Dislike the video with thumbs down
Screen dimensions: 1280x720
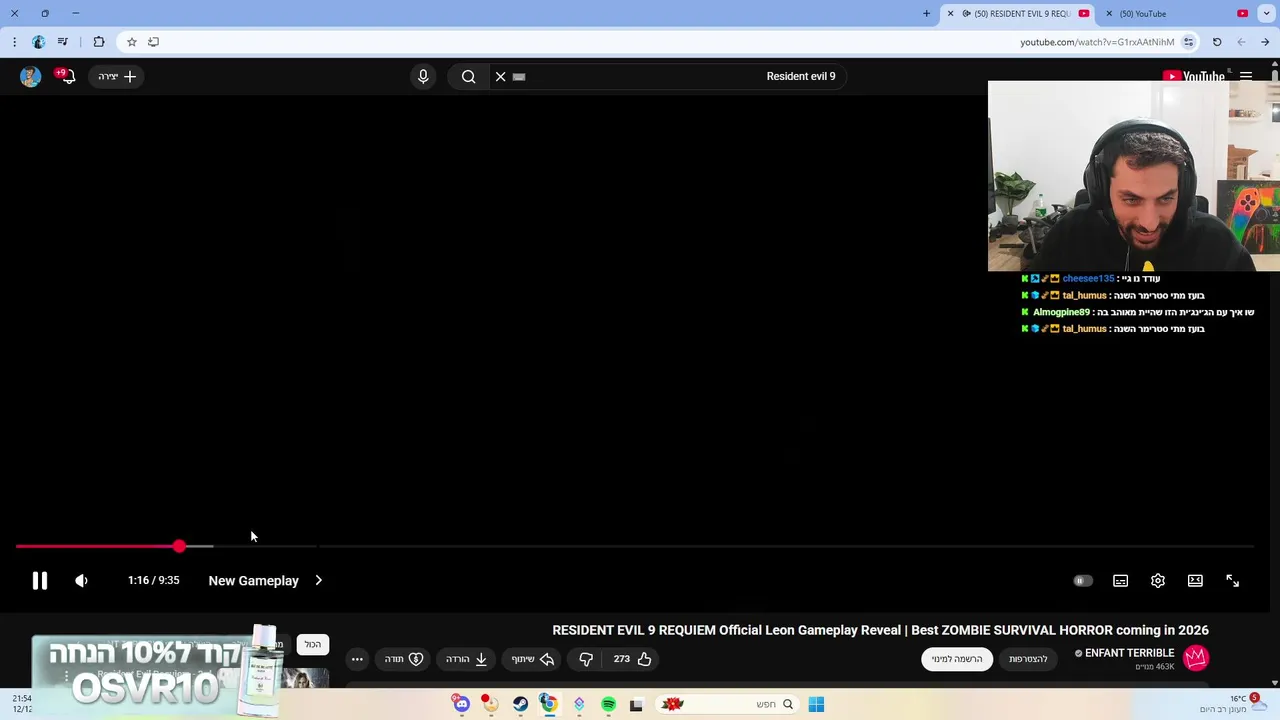click(x=586, y=659)
